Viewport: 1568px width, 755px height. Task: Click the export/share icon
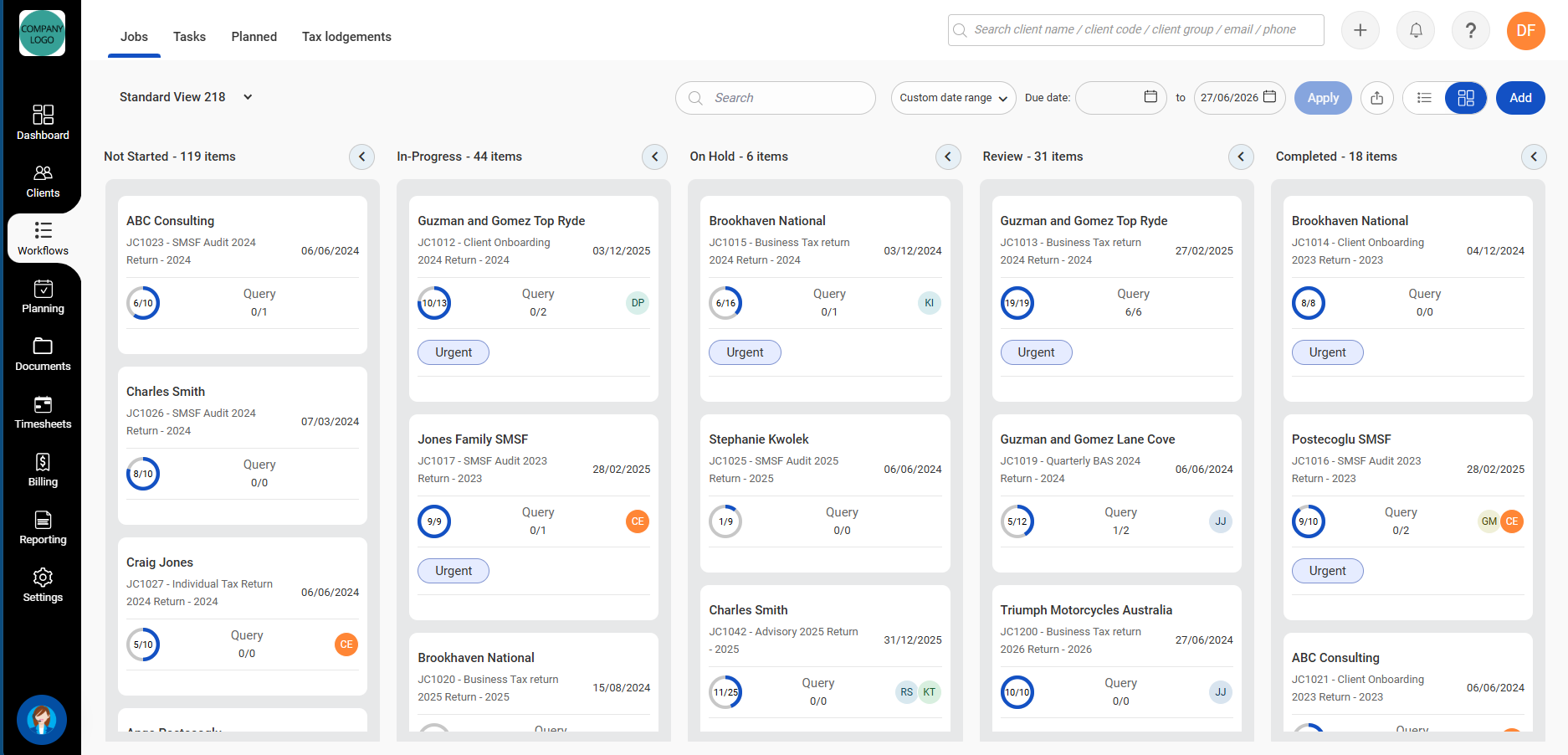(1377, 98)
